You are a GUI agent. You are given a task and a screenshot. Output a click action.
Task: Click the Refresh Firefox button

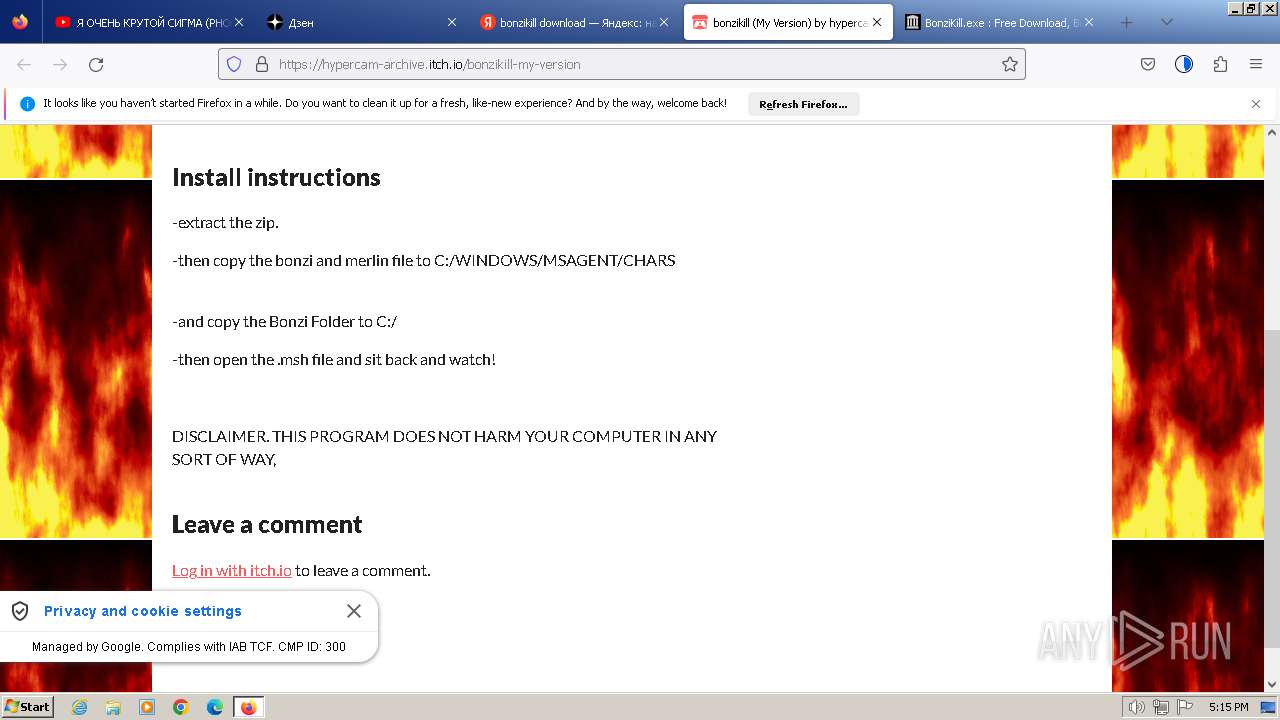(x=803, y=104)
